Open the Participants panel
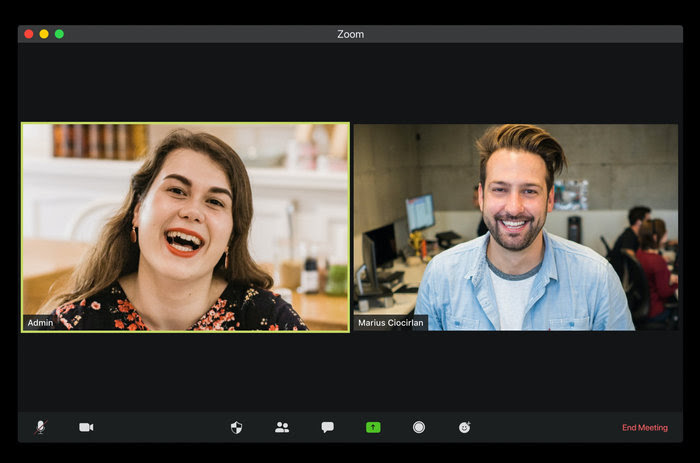 pos(282,427)
